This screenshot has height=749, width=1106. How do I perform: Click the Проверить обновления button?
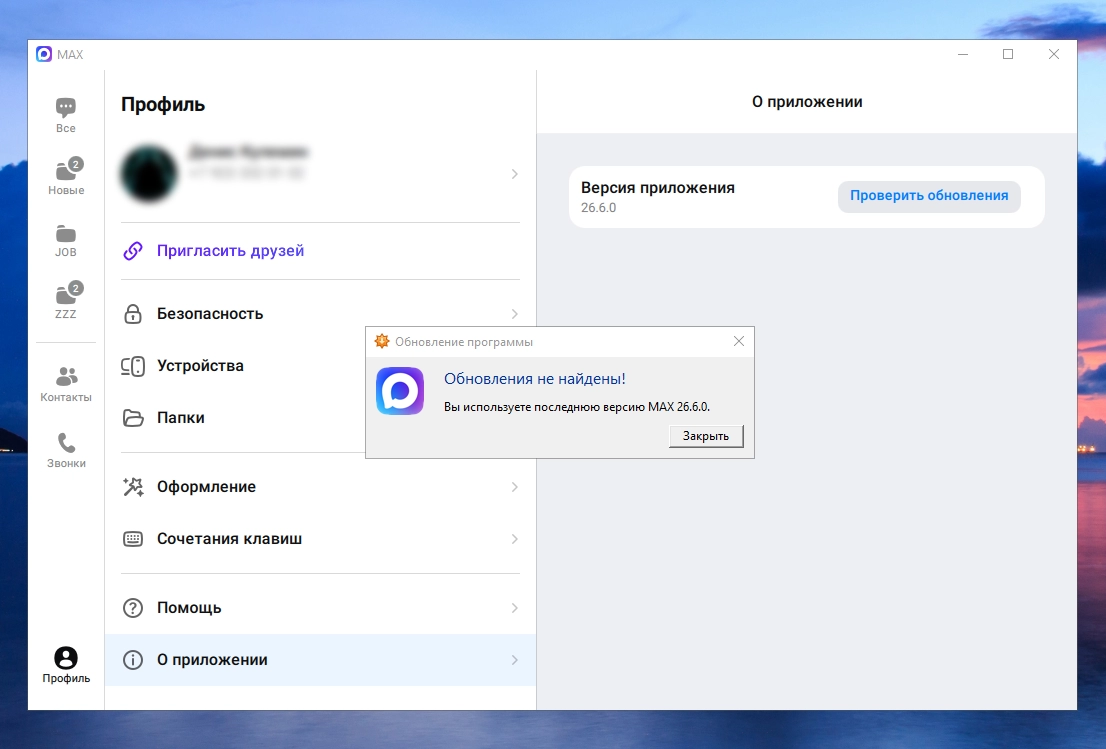[x=929, y=196]
